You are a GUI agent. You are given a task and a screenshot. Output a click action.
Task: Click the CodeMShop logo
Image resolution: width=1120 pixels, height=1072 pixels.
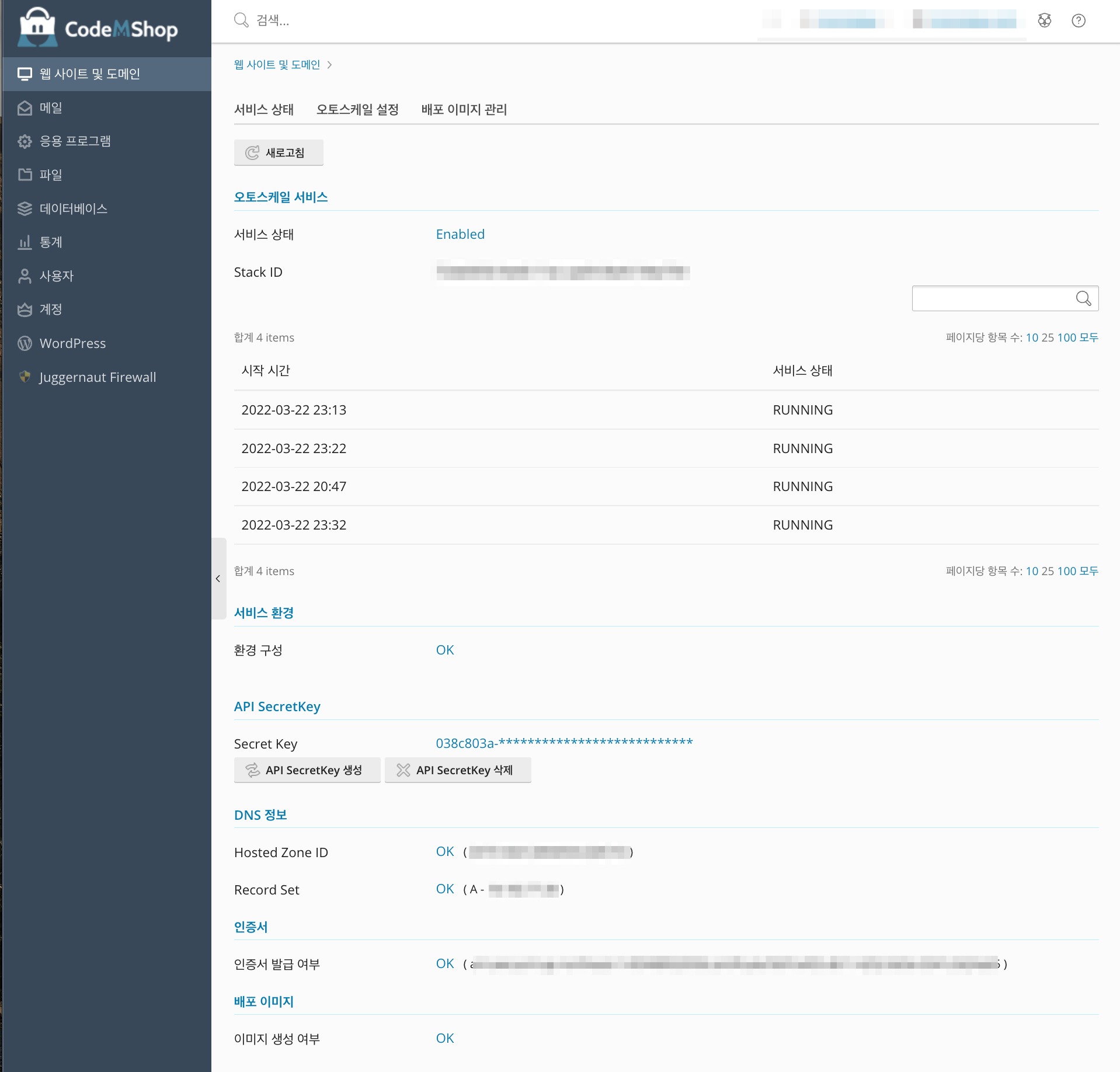click(98, 28)
